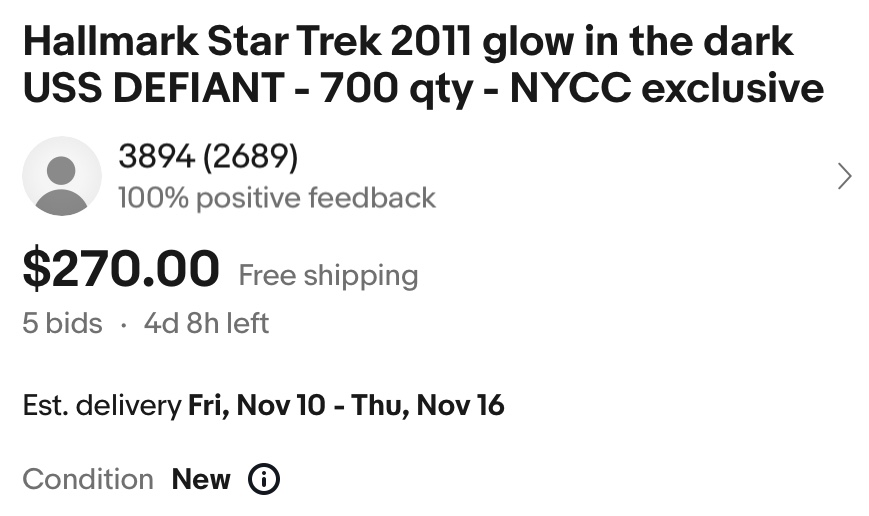Click the $270.00 current bid price
The width and height of the screenshot is (869, 516).
click(x=121, y=269)
